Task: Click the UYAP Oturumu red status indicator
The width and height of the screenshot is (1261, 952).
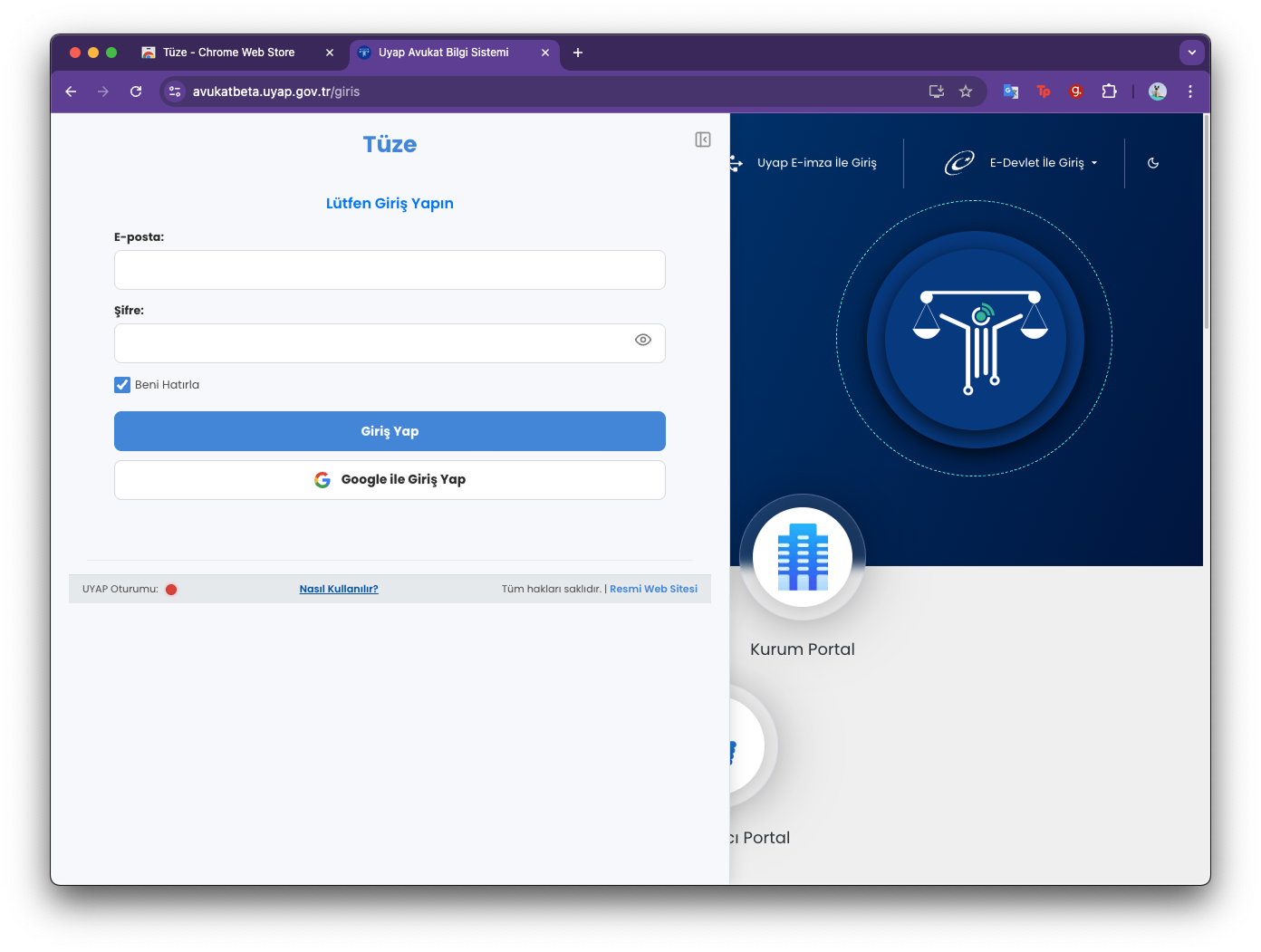Action: click(x=171, y=590)
